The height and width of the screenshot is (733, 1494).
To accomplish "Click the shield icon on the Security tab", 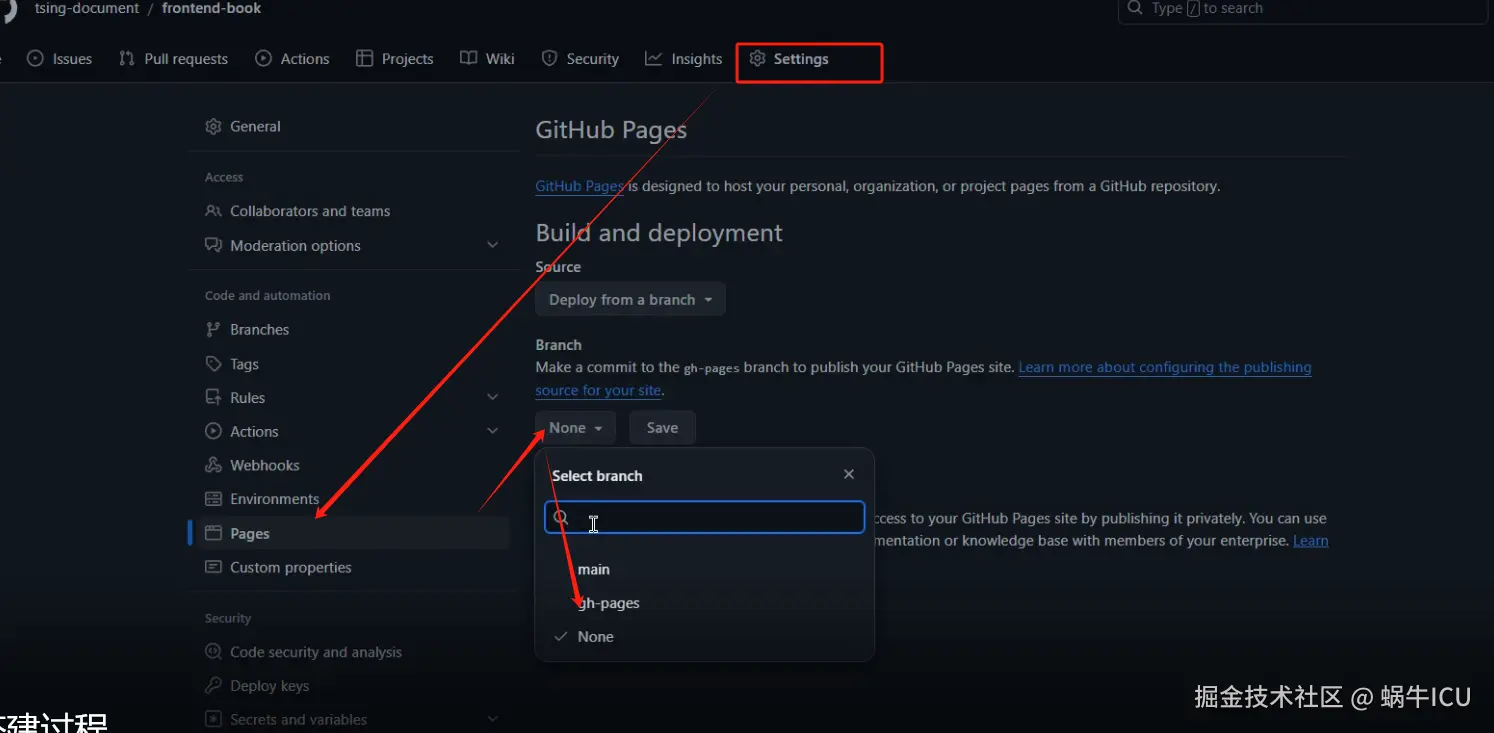I will point(549,59).
